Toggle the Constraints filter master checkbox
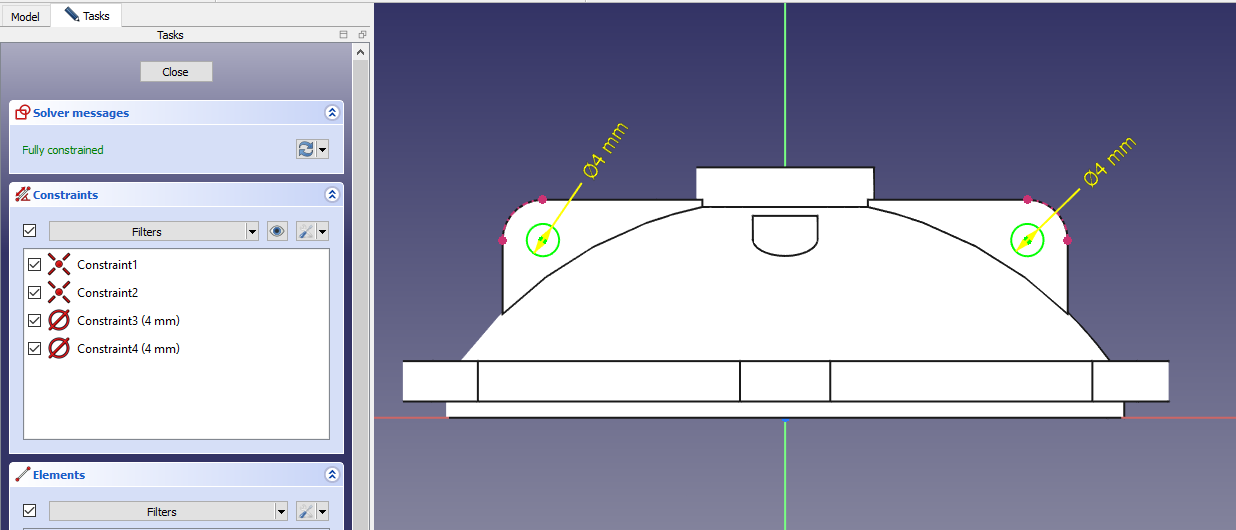 pyautogui.click(x=30, y=231)
